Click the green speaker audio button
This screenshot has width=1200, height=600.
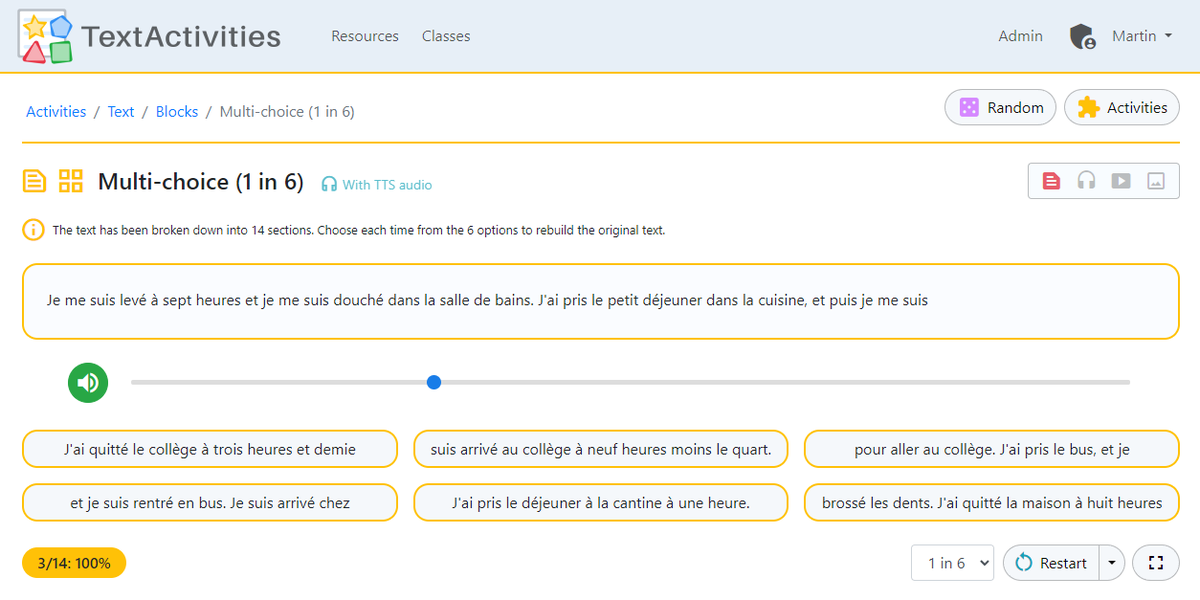click(x=88, y=382)
